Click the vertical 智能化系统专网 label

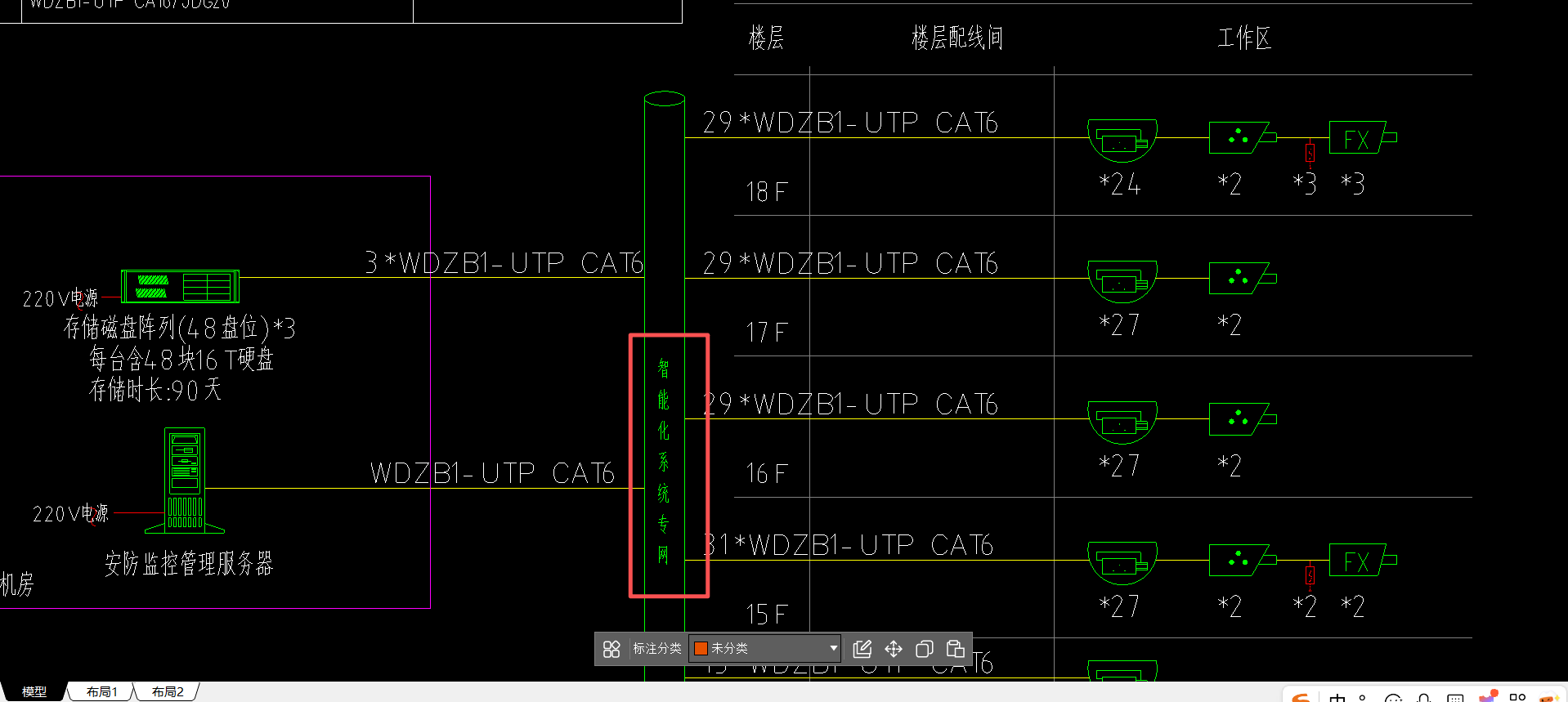[663, 462]
